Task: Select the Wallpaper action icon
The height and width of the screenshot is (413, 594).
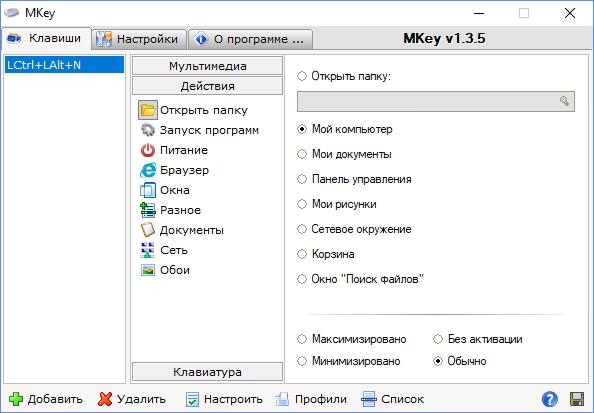Action: point(148,270)
